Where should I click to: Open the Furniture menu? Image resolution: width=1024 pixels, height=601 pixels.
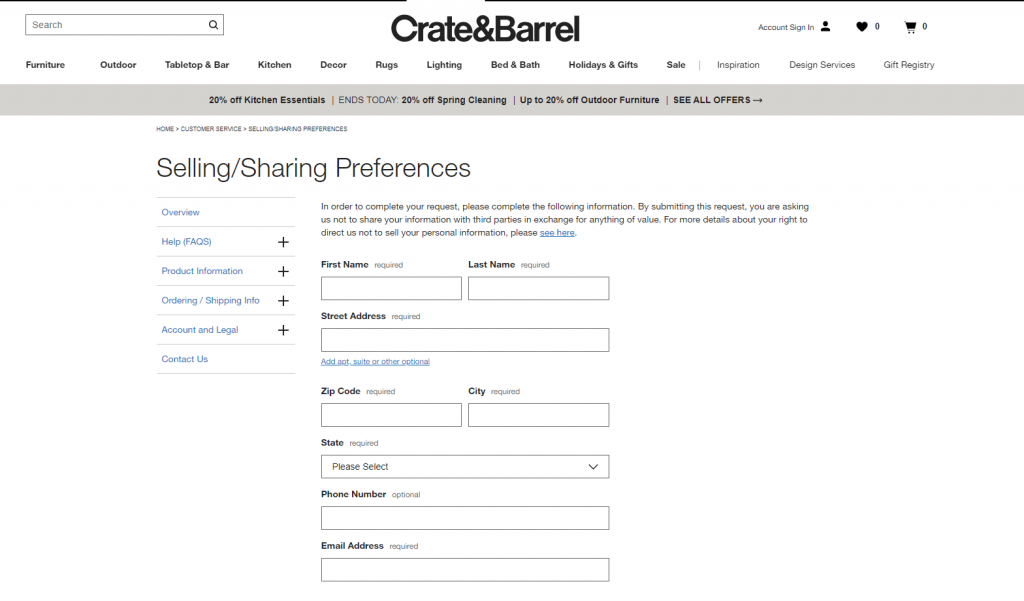point(45,64)
